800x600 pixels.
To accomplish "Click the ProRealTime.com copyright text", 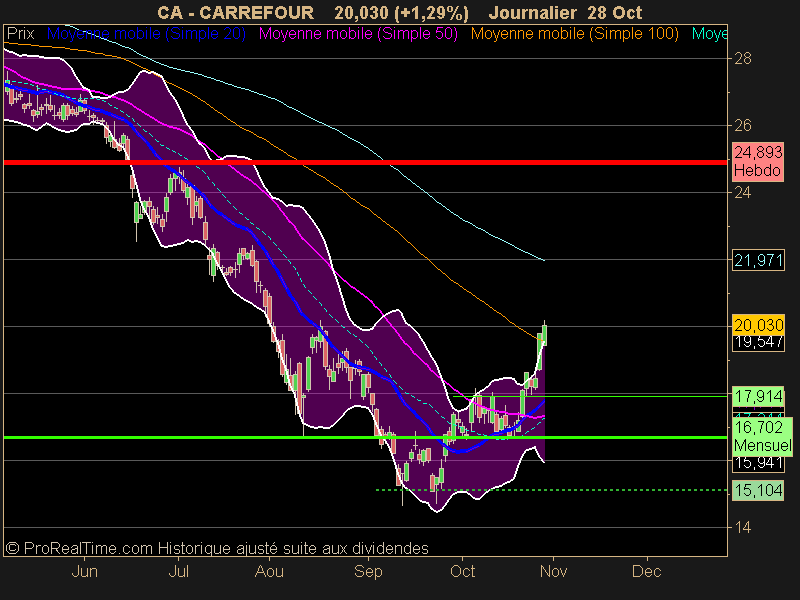I will (217, 548).
